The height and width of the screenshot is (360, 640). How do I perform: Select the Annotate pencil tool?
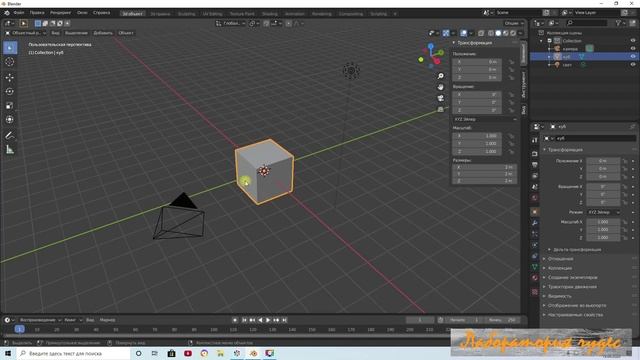pos(10,136)
